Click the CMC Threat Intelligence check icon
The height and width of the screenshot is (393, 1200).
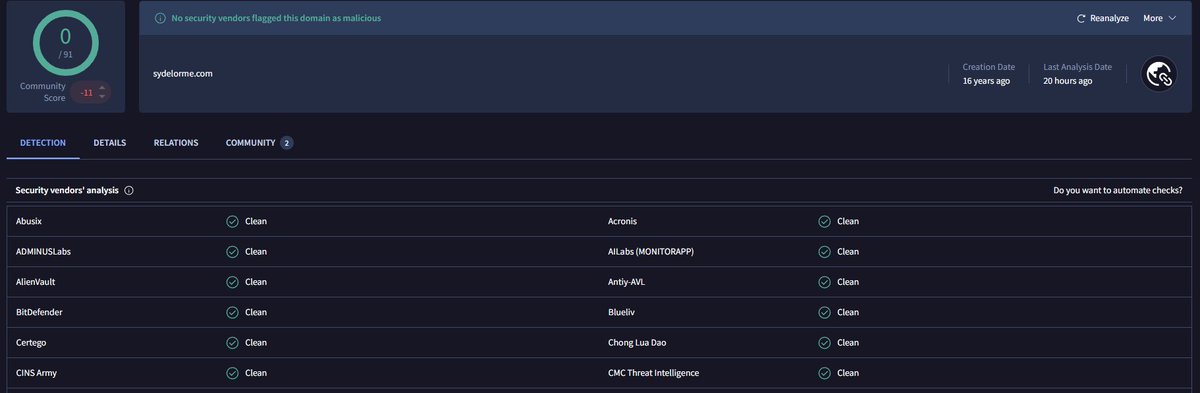(x=824, y=373)
